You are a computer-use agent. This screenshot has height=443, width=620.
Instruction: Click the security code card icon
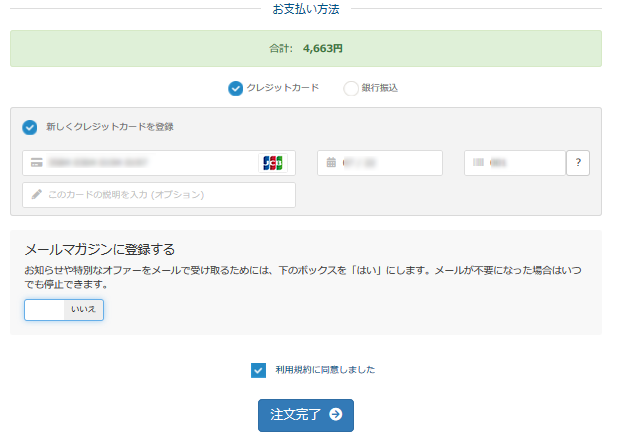pos(478,162)
